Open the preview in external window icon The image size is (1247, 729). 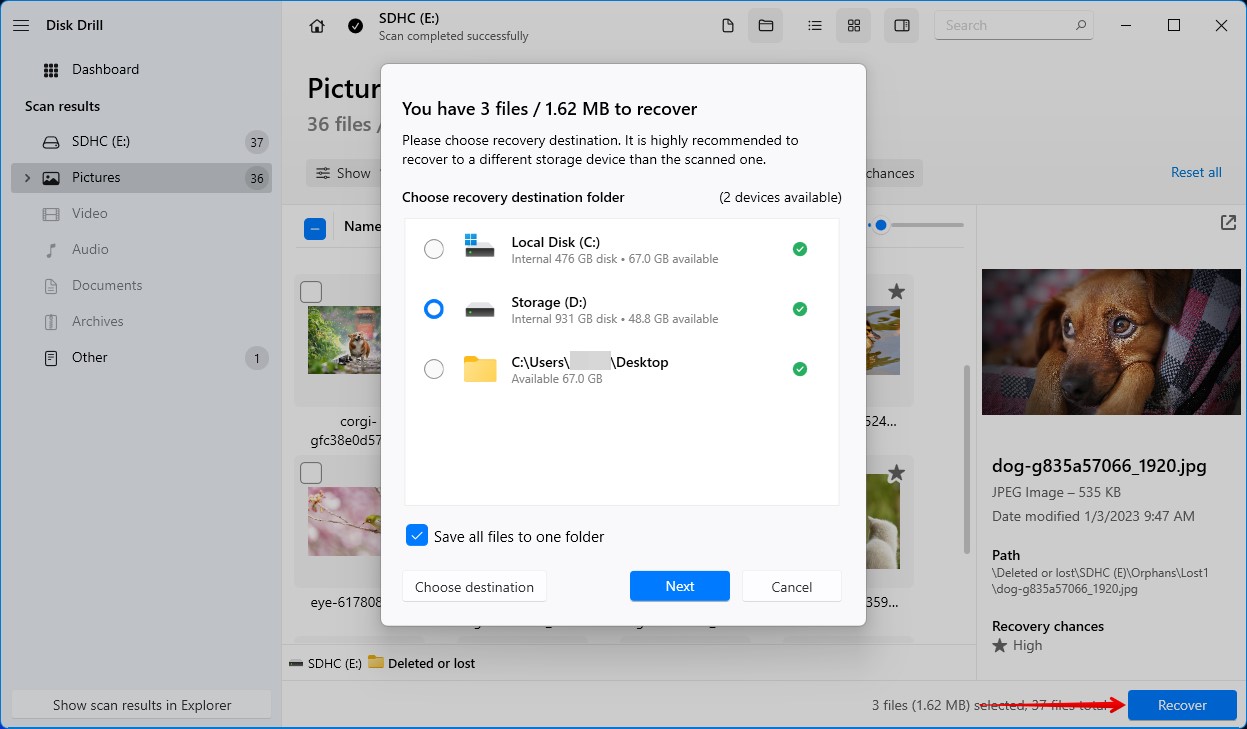pos(1228,223)
